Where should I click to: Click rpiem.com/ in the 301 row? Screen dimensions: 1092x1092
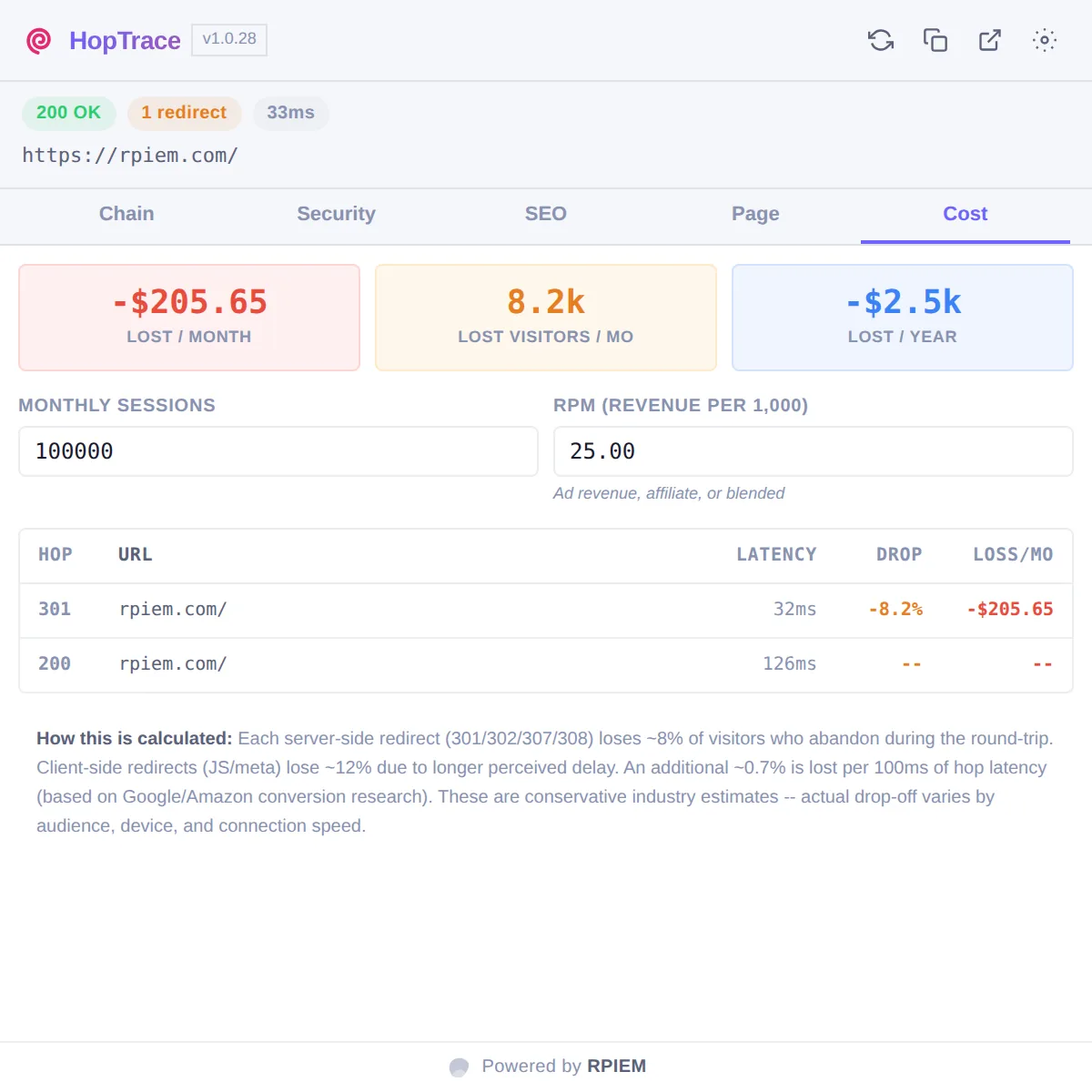coord(173,610)
